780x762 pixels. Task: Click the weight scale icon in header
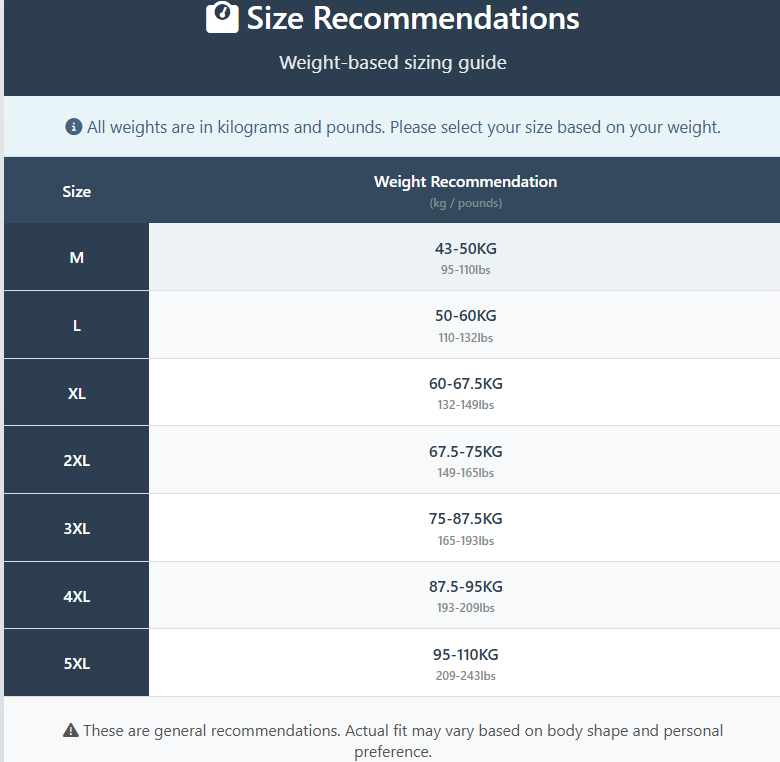tap(222, 17)
